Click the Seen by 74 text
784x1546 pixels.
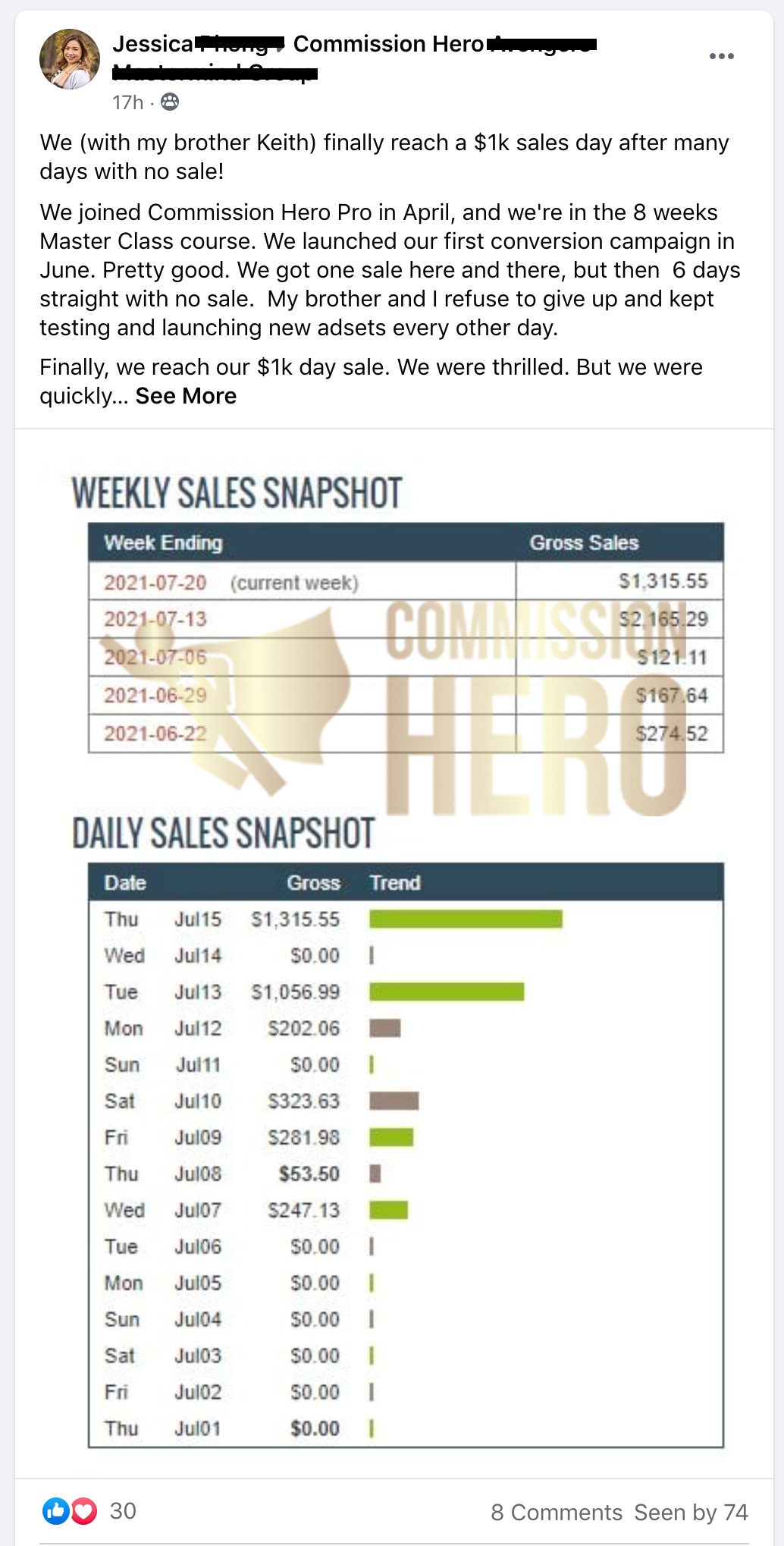click(691, 1513)
